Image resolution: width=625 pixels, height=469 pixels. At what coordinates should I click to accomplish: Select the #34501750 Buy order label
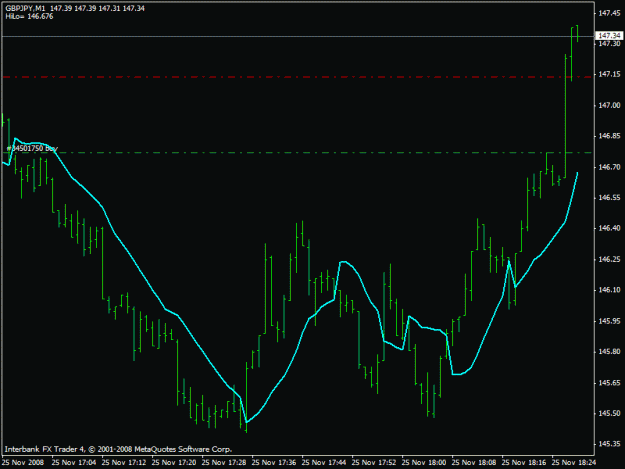coord(32,149)
